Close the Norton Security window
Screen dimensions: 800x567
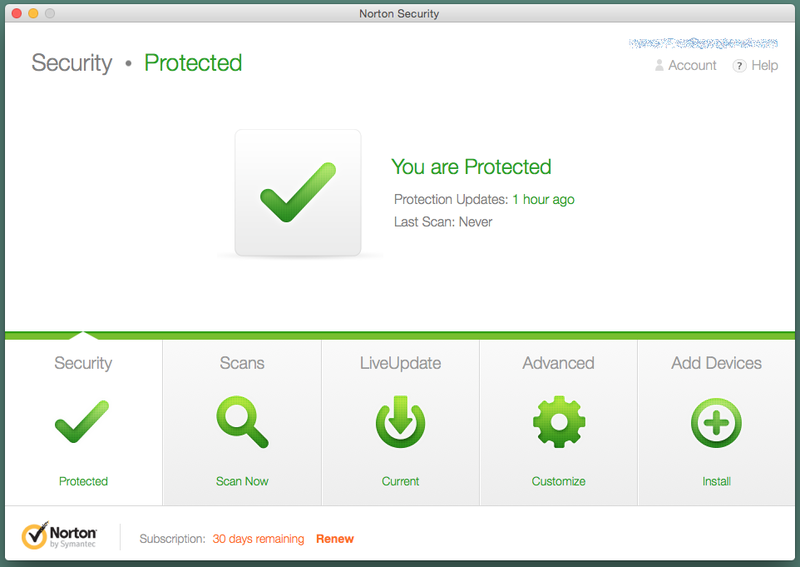17,13
